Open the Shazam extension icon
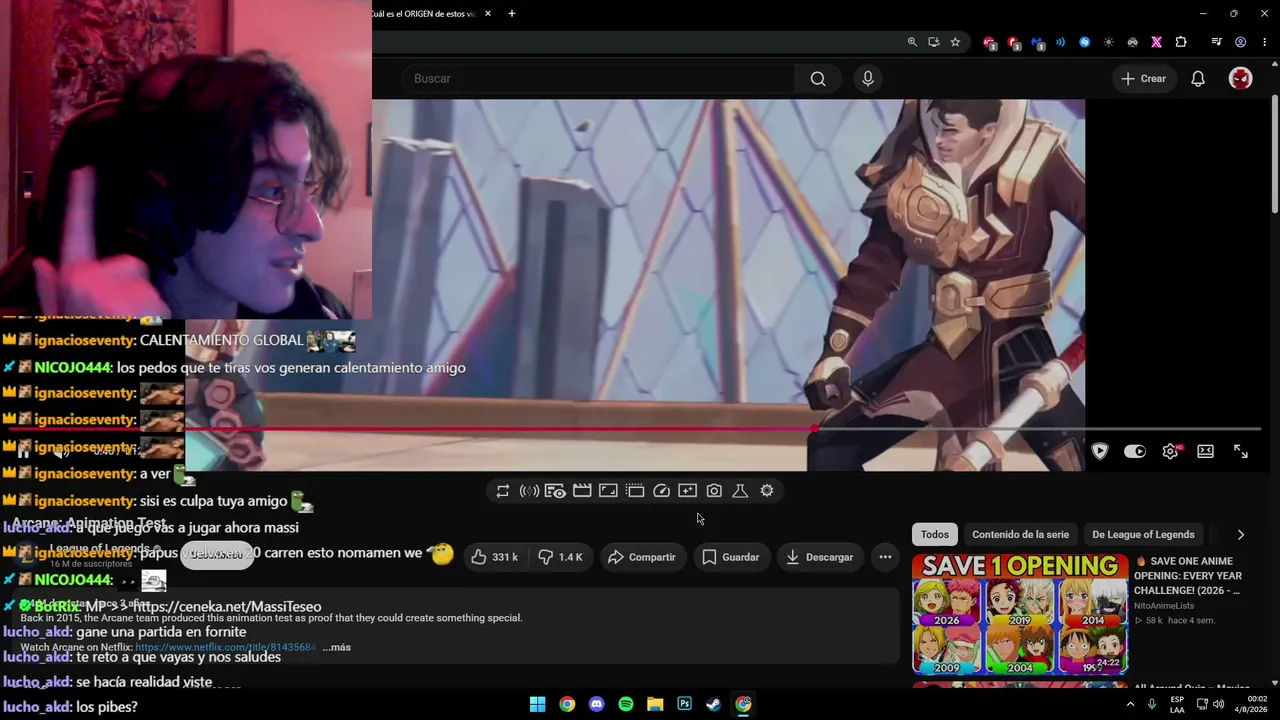The image size is (1280, 720). tap(1084, 42)
